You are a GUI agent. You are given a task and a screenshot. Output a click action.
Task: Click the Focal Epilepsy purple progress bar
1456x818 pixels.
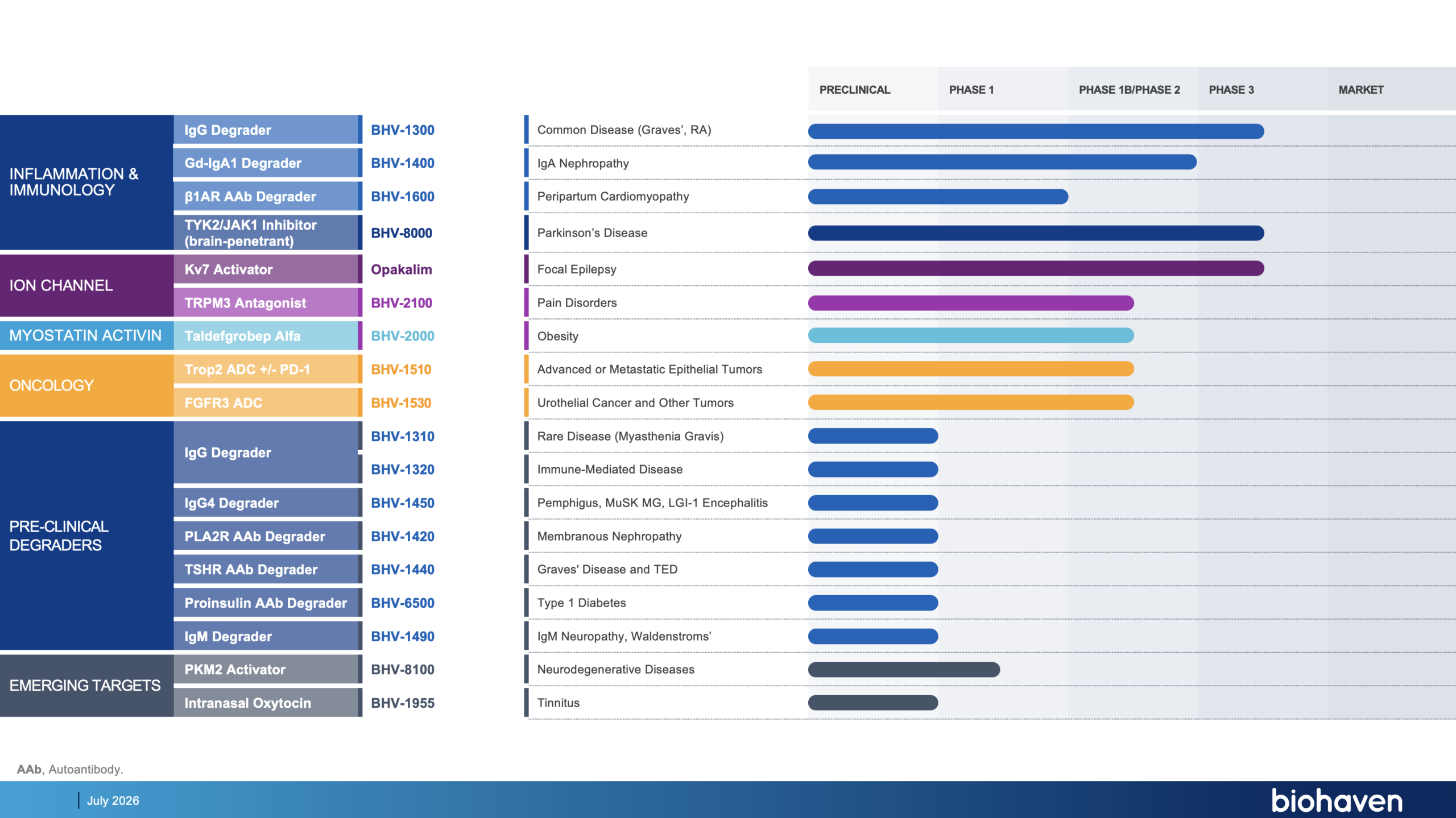(1036, 268)
